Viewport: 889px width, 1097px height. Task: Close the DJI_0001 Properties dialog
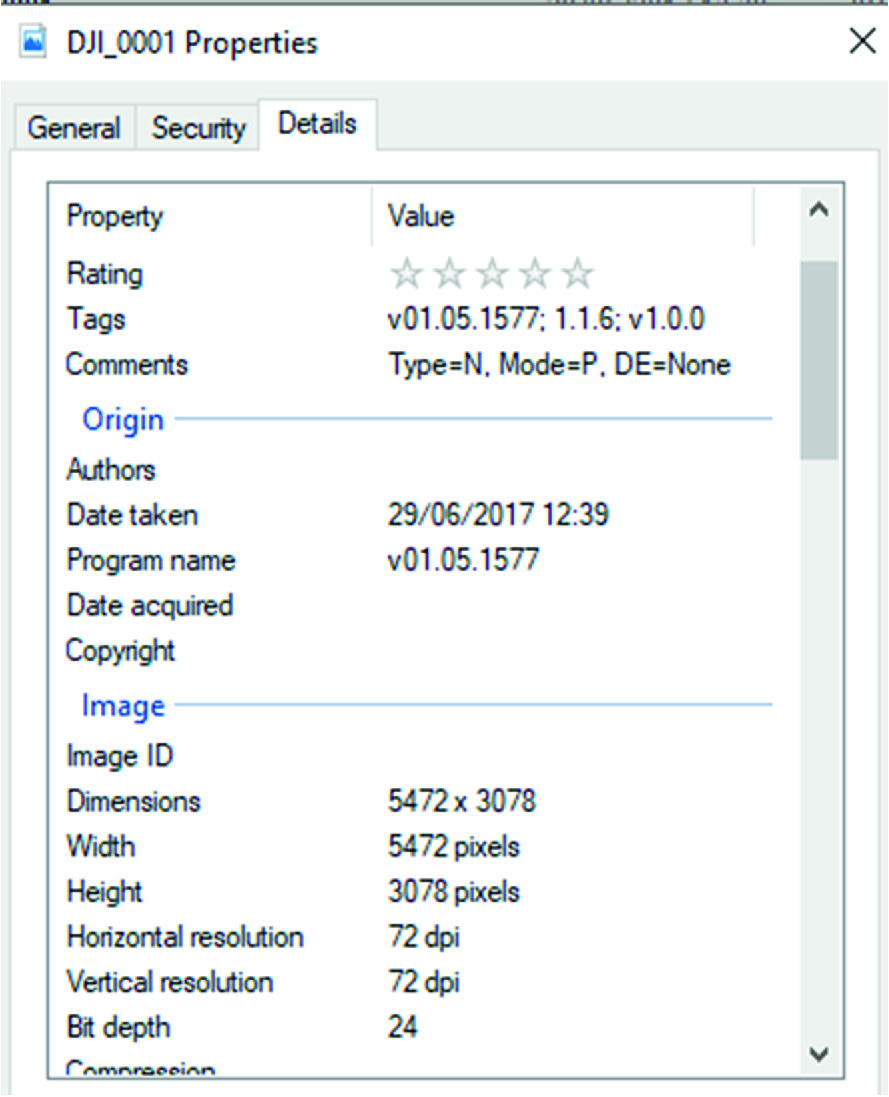point(861,42)
